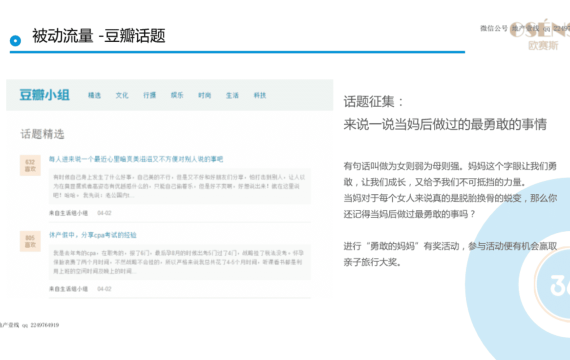
Task: Click the excerpt text of the 632-likes topic
Action: (x=180, y=186)
